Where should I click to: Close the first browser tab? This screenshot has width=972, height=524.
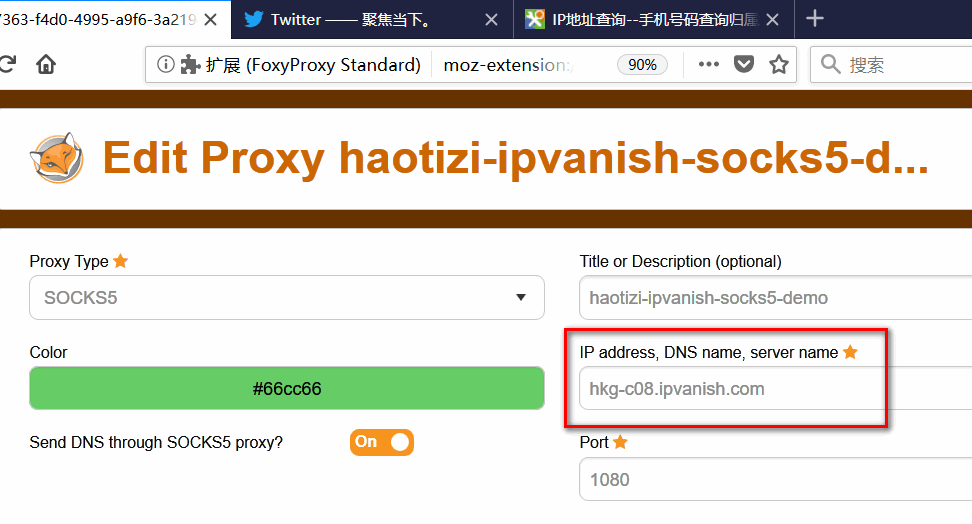pos(211,20)
